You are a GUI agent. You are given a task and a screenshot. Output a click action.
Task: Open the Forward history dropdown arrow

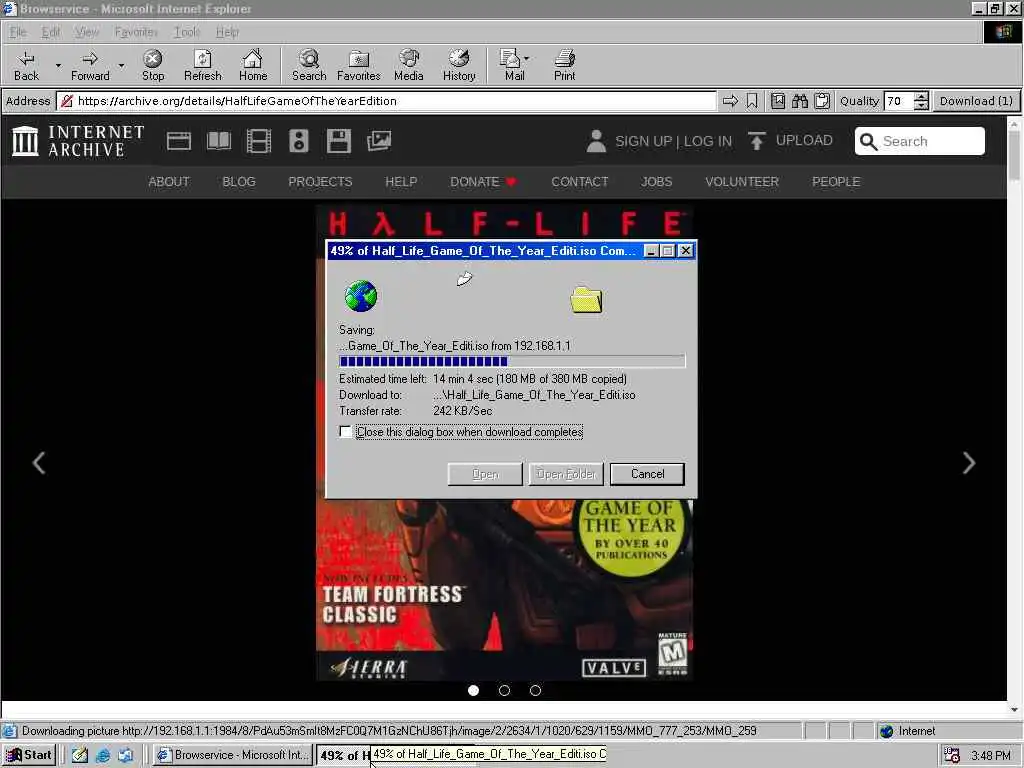(121, 65)
